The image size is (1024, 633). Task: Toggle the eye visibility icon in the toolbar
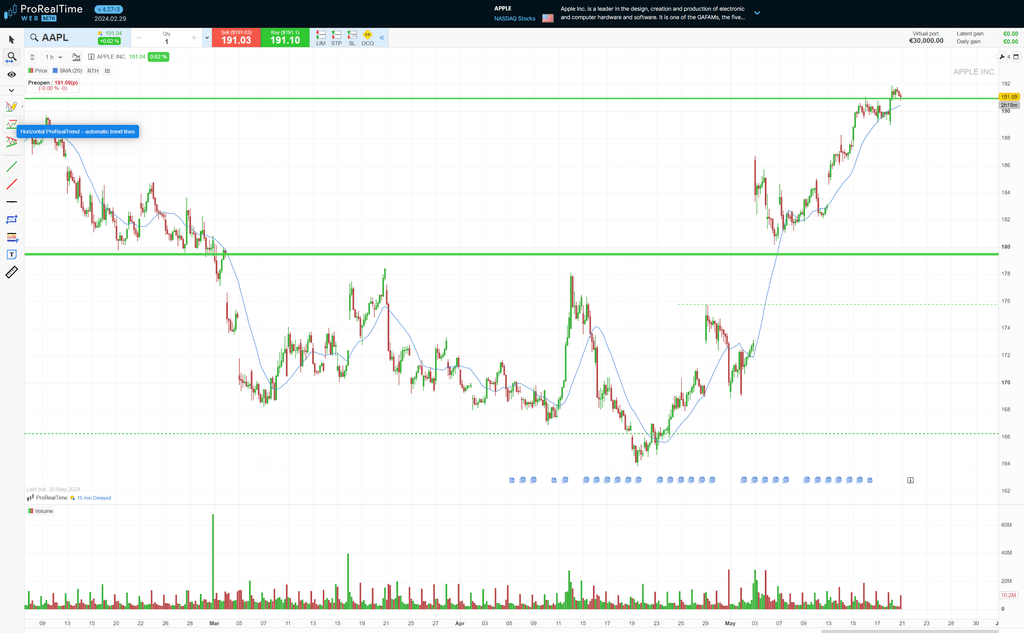click(11, 74)
